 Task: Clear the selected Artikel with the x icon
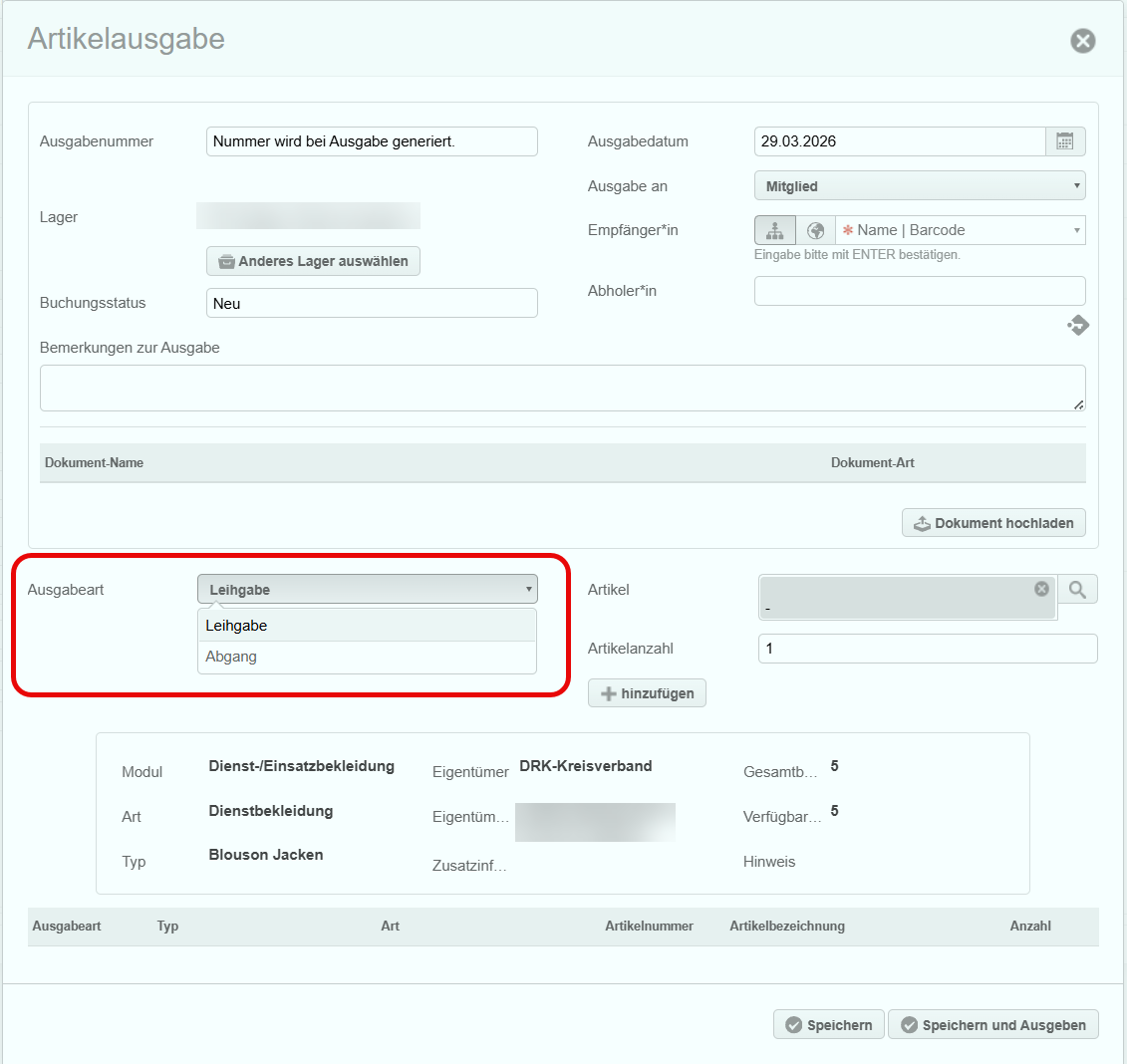click(1041, 589)
